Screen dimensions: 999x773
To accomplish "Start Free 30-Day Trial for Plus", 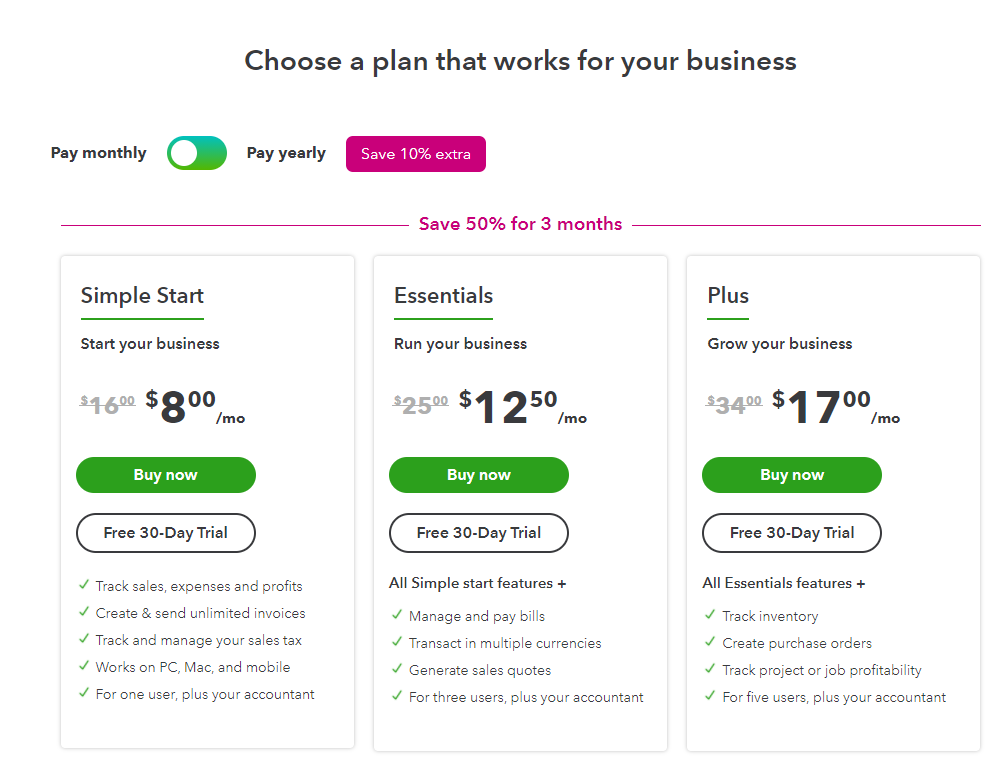I will coord(792,533).
